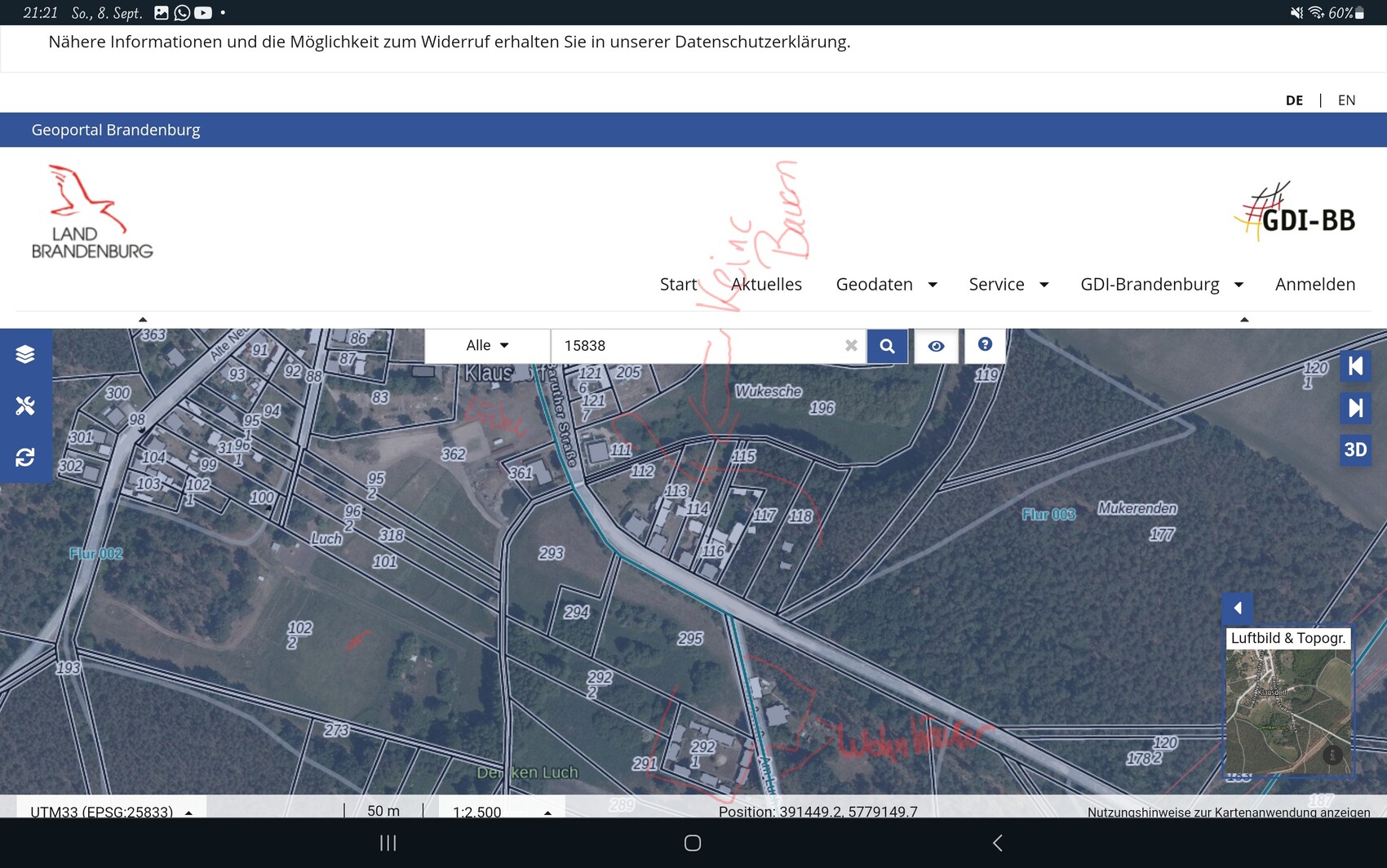This screenshot has height=868, width=1387.
Task: Open the search help question icon
Action: click(985, 345)
